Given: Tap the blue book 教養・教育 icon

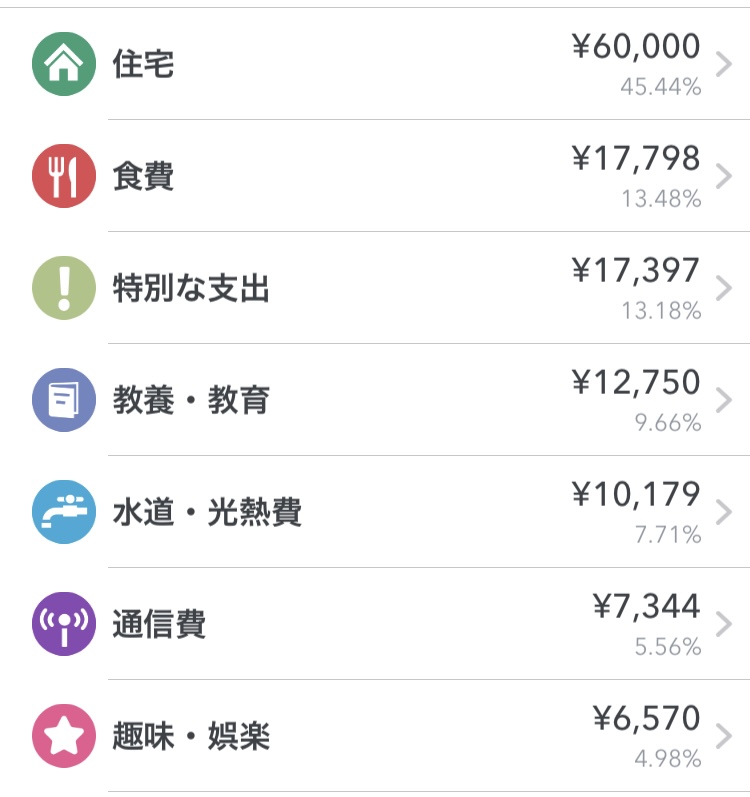Looking at the screenshot, I should (x=64, y=400).
